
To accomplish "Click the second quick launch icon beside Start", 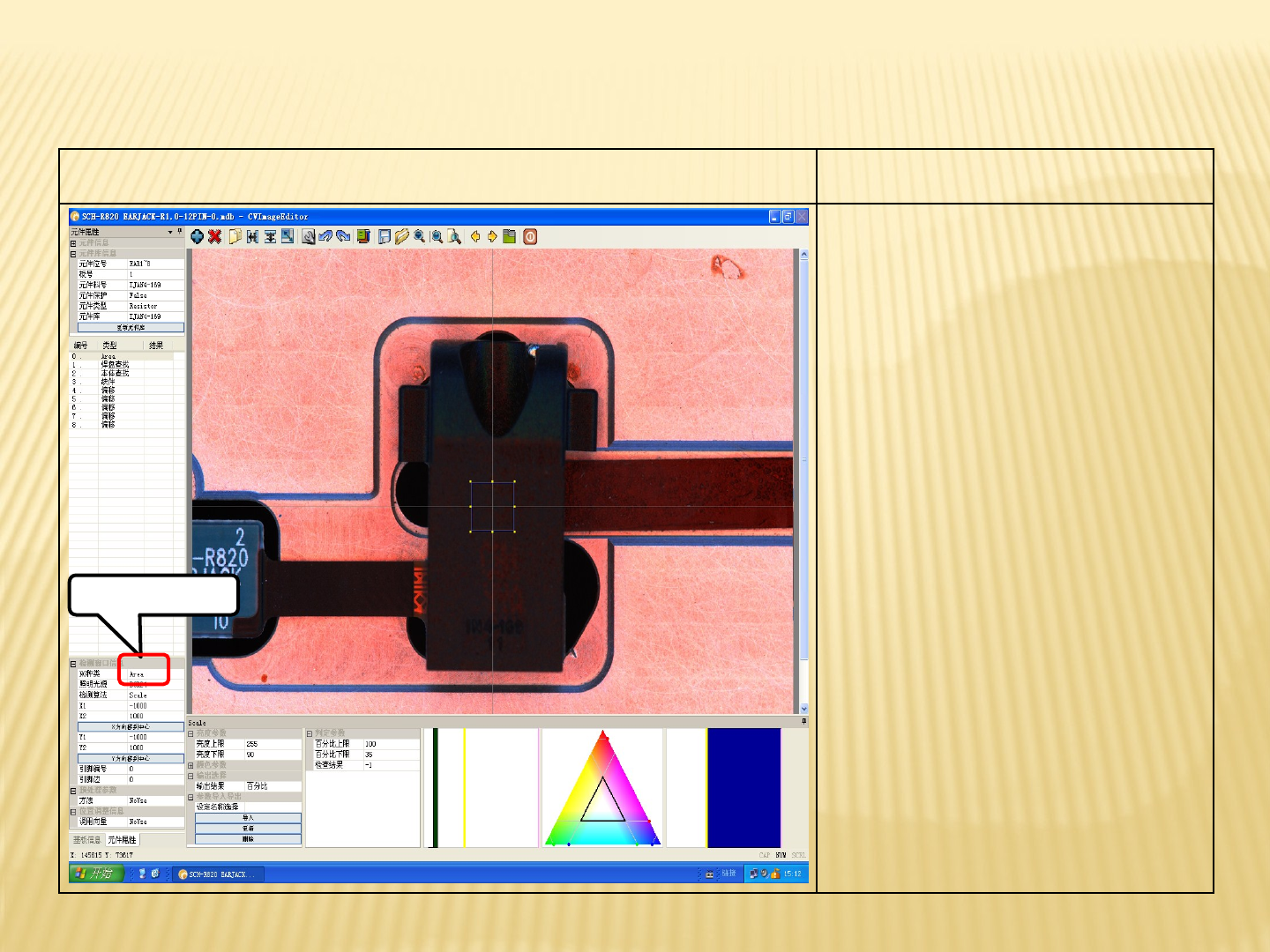I will pyautogui.click(x=155, y=874).
